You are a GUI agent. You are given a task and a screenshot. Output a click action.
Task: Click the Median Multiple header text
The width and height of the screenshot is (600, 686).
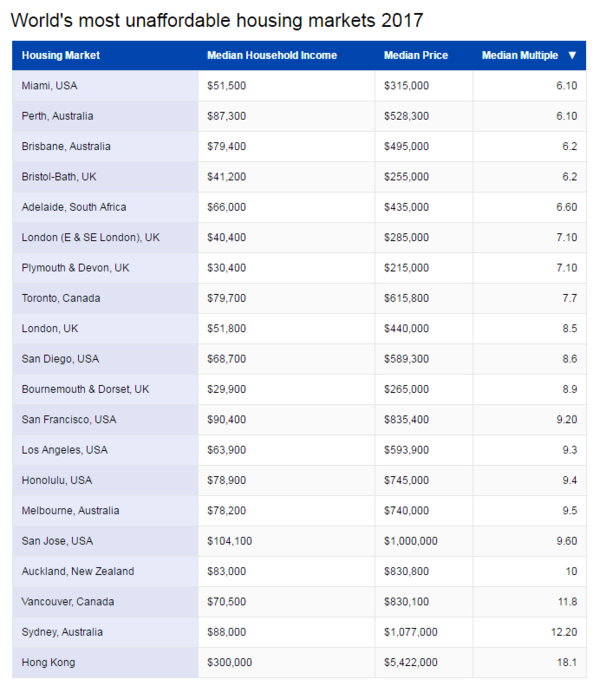pyautogui.click(x=519, y=56)
